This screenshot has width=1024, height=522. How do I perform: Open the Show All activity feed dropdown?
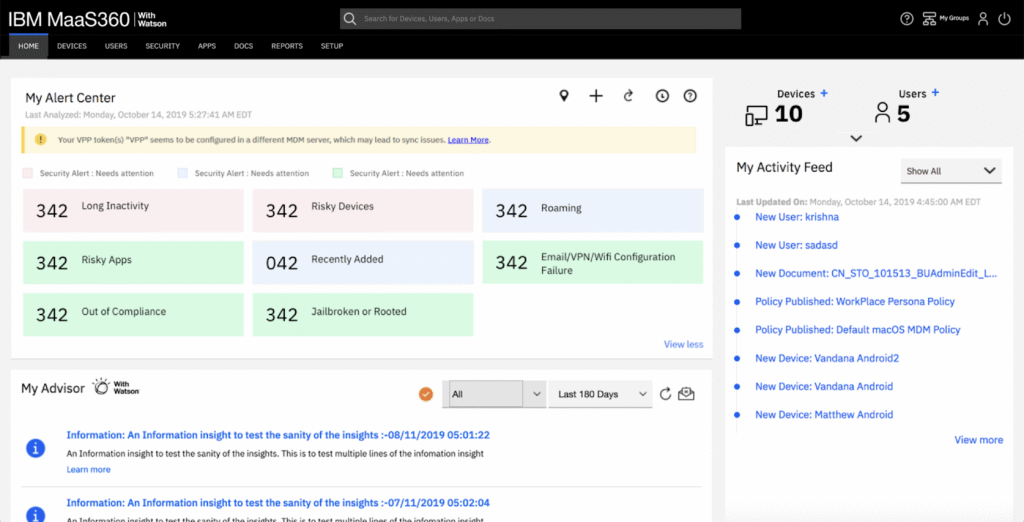point(950,171)
